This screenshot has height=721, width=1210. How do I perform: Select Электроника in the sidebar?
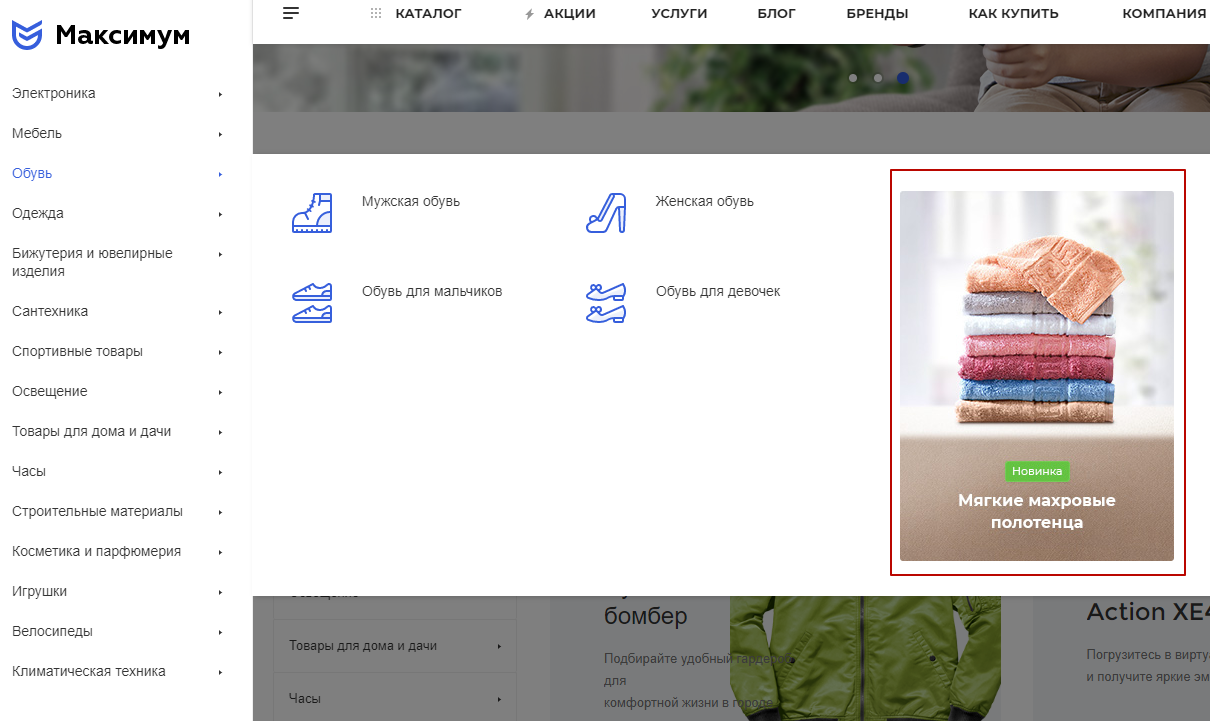pyautogui.click(x=54, y=93)
